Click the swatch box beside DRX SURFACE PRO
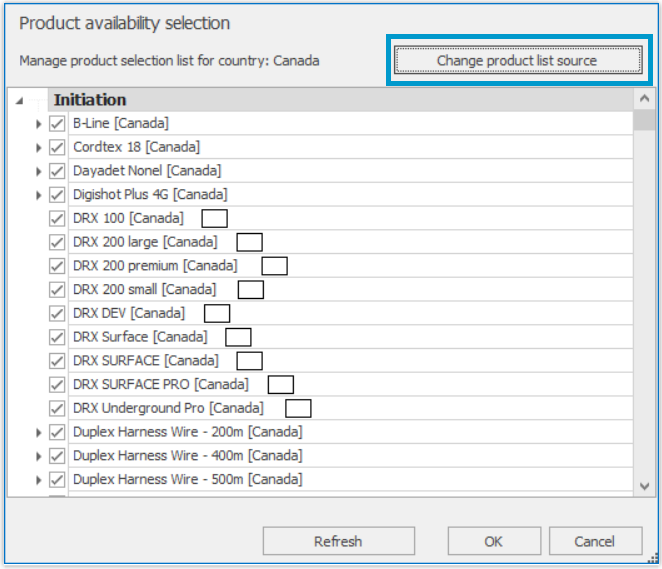The width and height of the screenshot is (662, 569). [281, 385]
